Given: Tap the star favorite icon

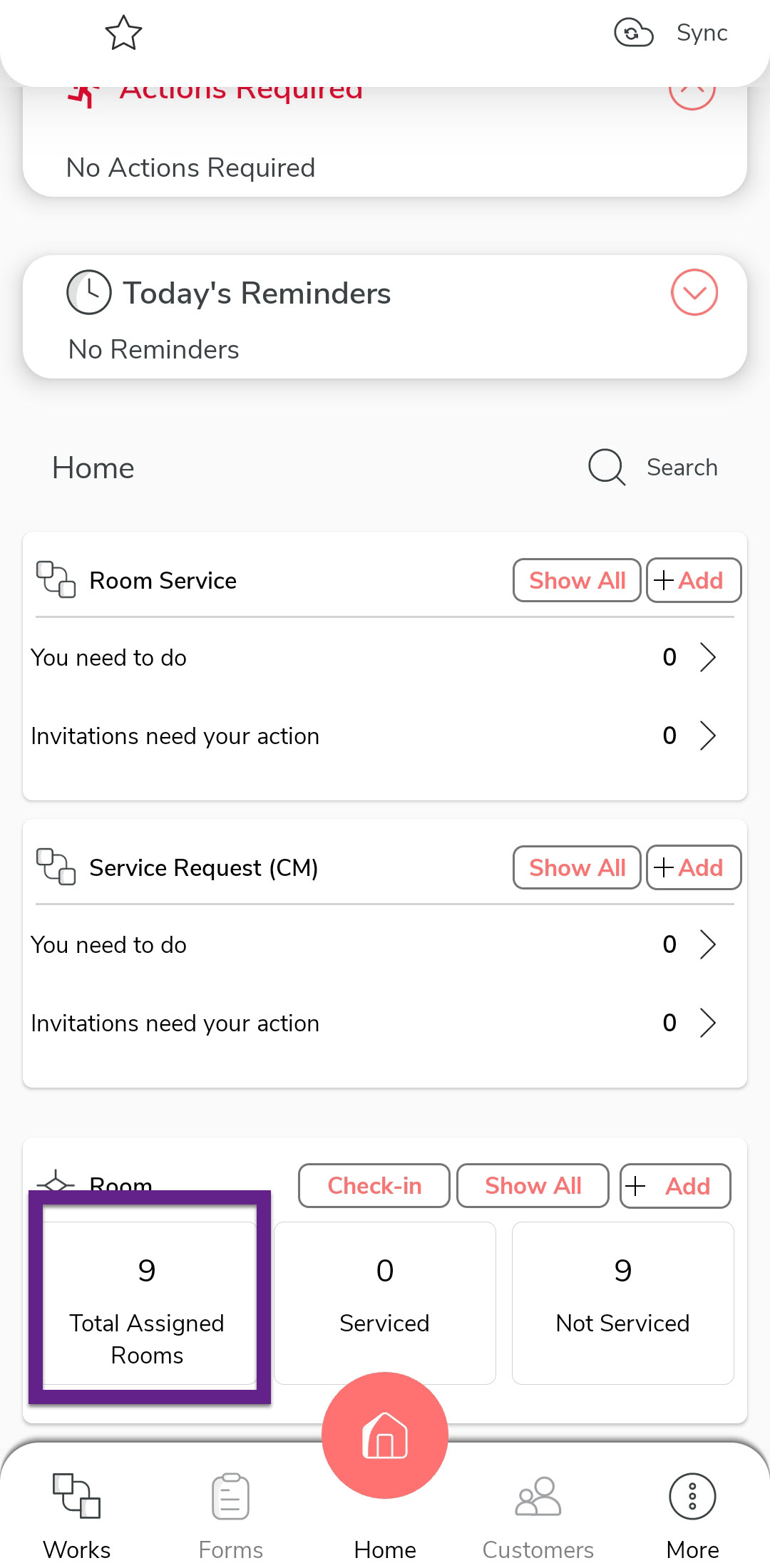Looking at the screenshot, I should click(x=123, y=33).
